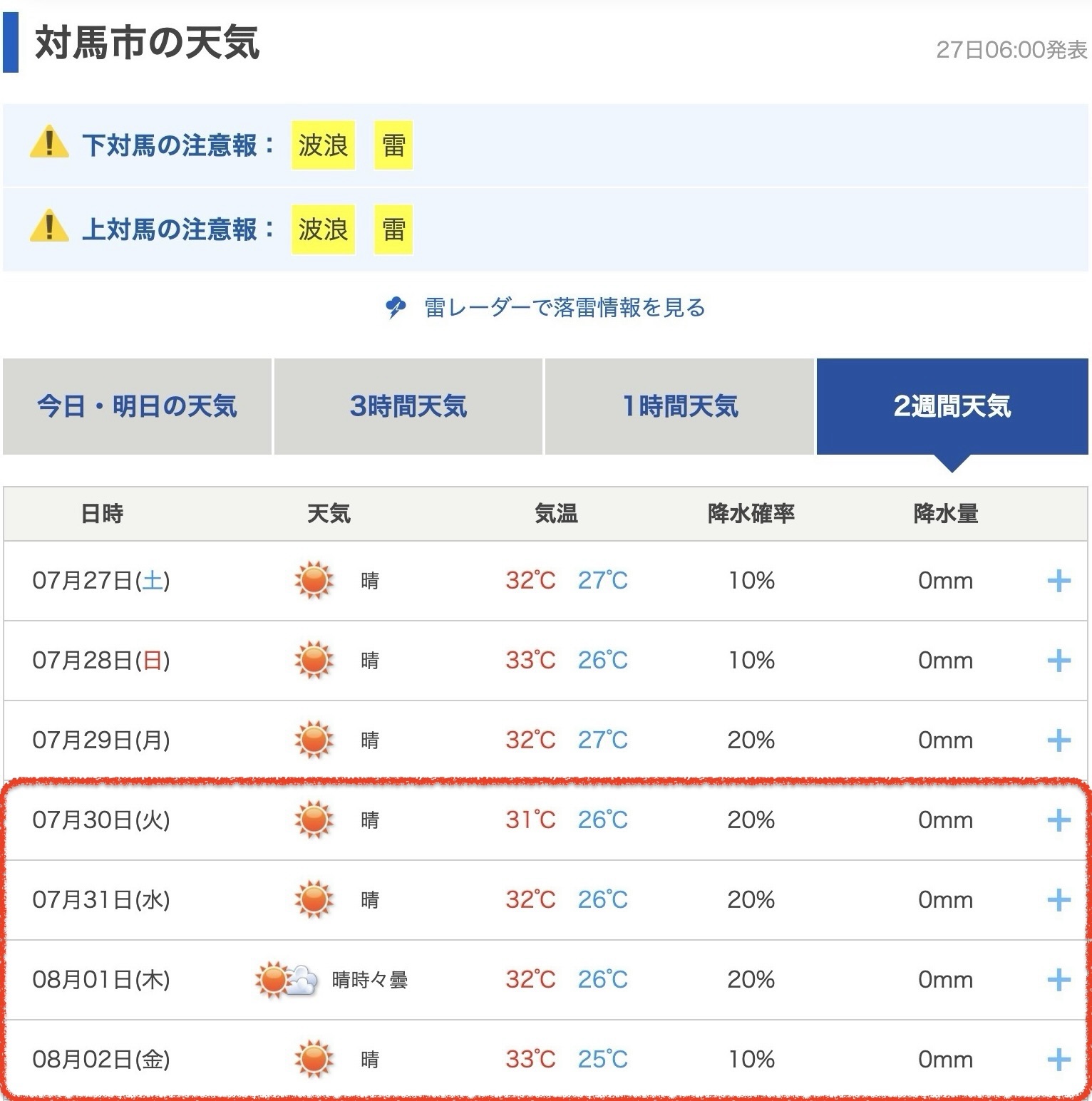
Task: Expand the 07月31日 plus icon
Action: point(1058,900)
